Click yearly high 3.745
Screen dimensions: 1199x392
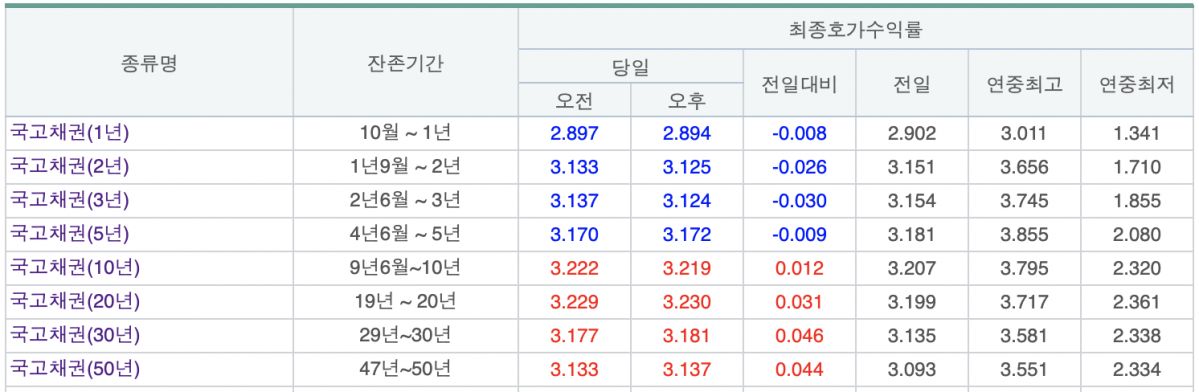(1024, 201)
